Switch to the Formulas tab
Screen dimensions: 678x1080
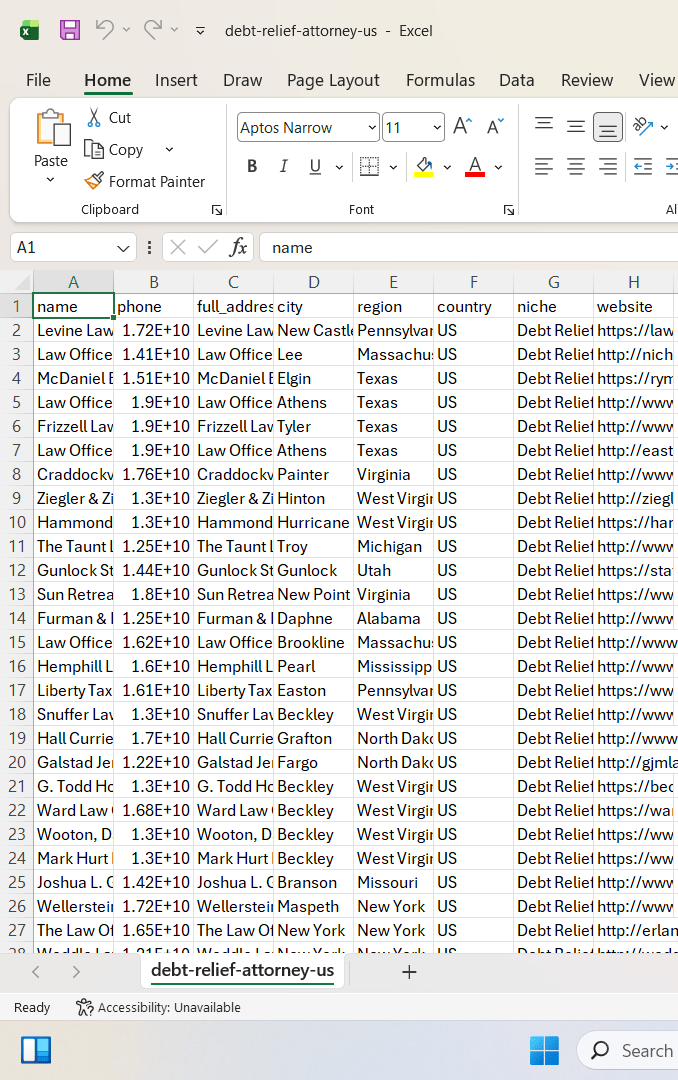click(440, 80)
